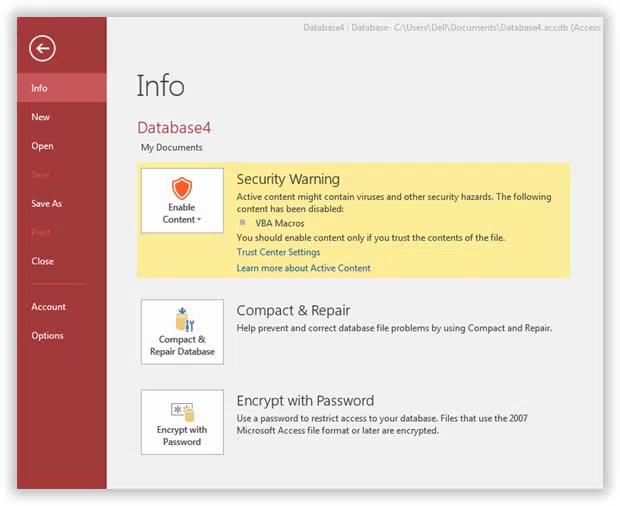Viewport: 620px width, 506px height.
Task: Select the Info tab in the sidebar
Action: (39, 88)
